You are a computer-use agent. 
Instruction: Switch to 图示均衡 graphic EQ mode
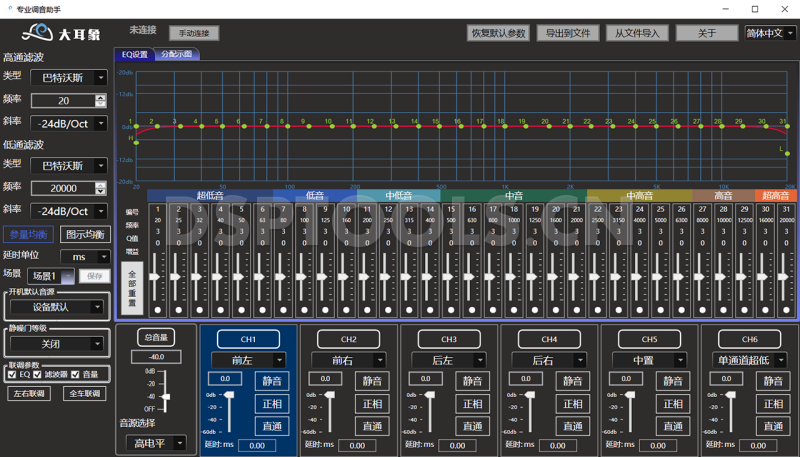click(x=85, y=235)
